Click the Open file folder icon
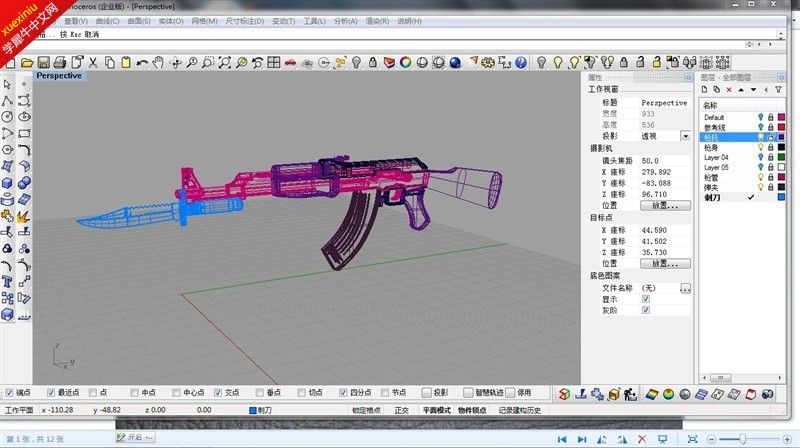 tap(27, 63)
